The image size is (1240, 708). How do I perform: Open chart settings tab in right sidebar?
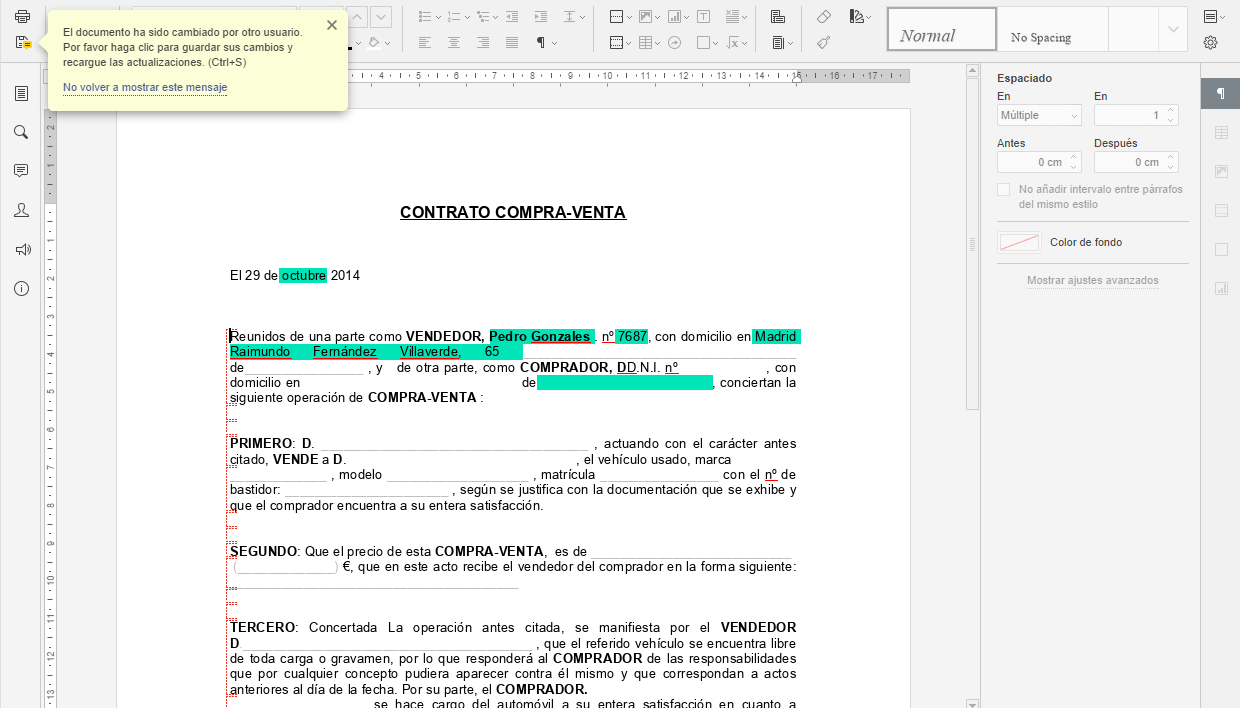click(1220, 288)
